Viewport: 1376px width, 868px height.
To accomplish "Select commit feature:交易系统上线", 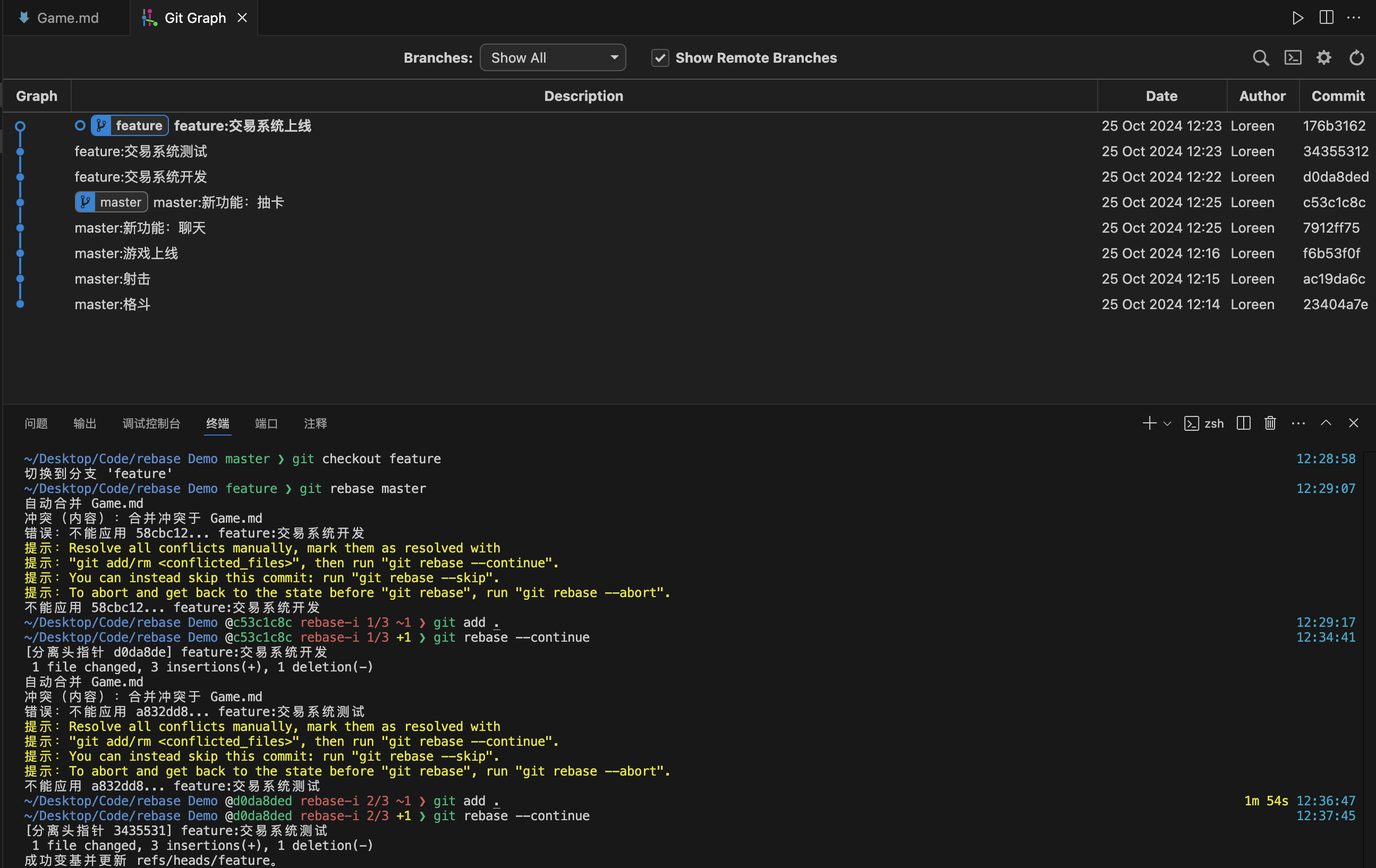I will (242, 125).
